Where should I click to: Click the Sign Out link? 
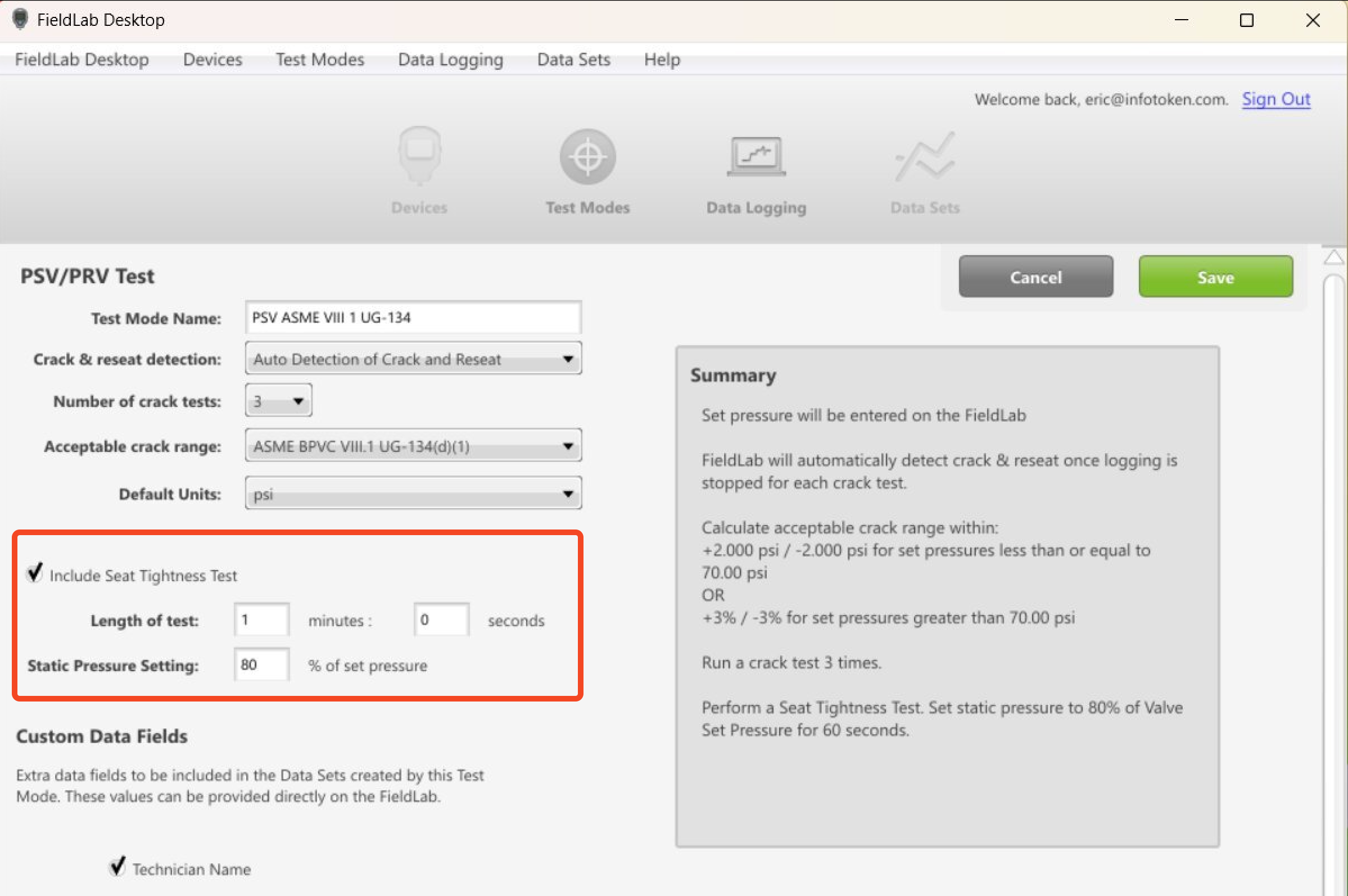tap(1275, 99)
